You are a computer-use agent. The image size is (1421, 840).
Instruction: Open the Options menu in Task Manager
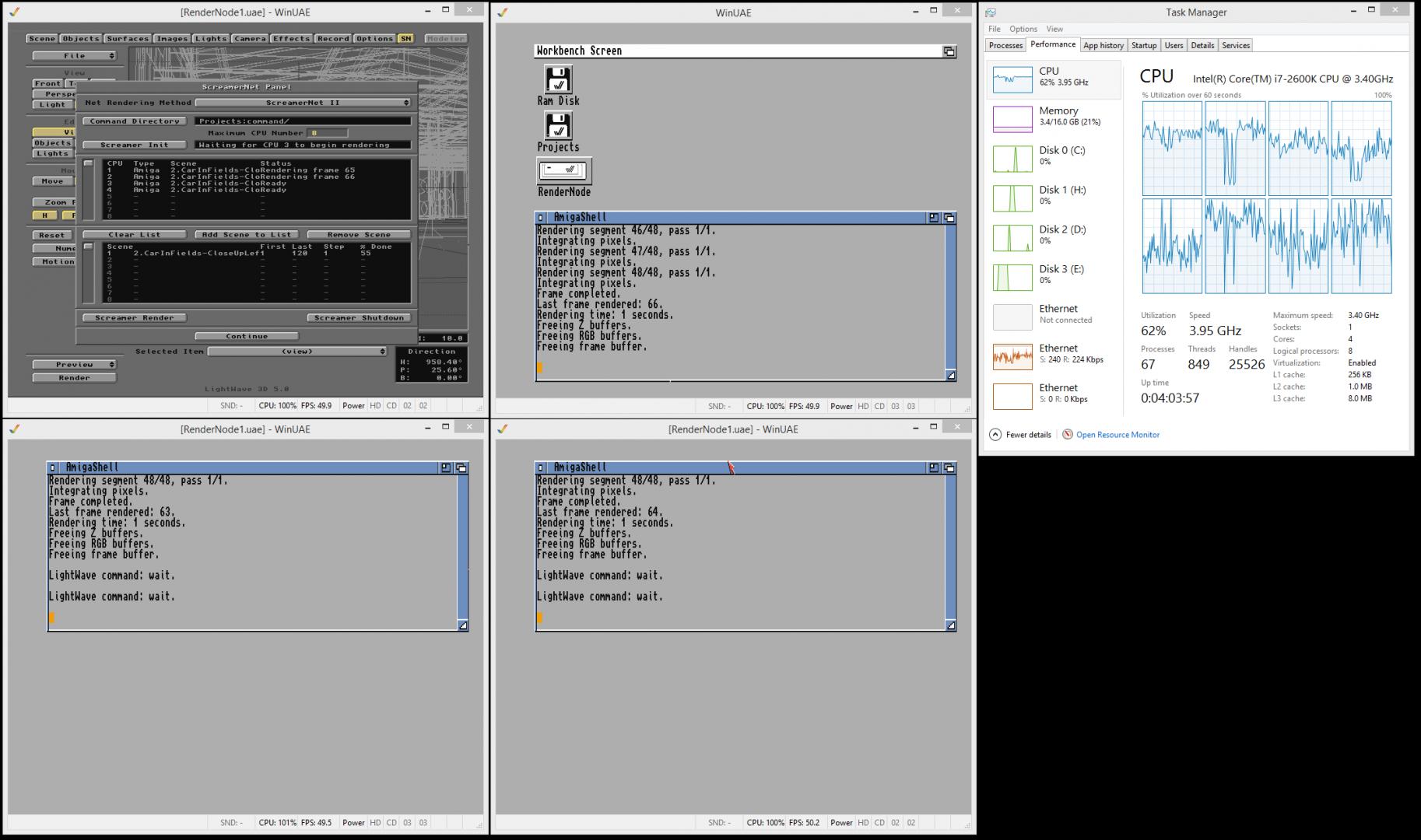(1023, 29)
